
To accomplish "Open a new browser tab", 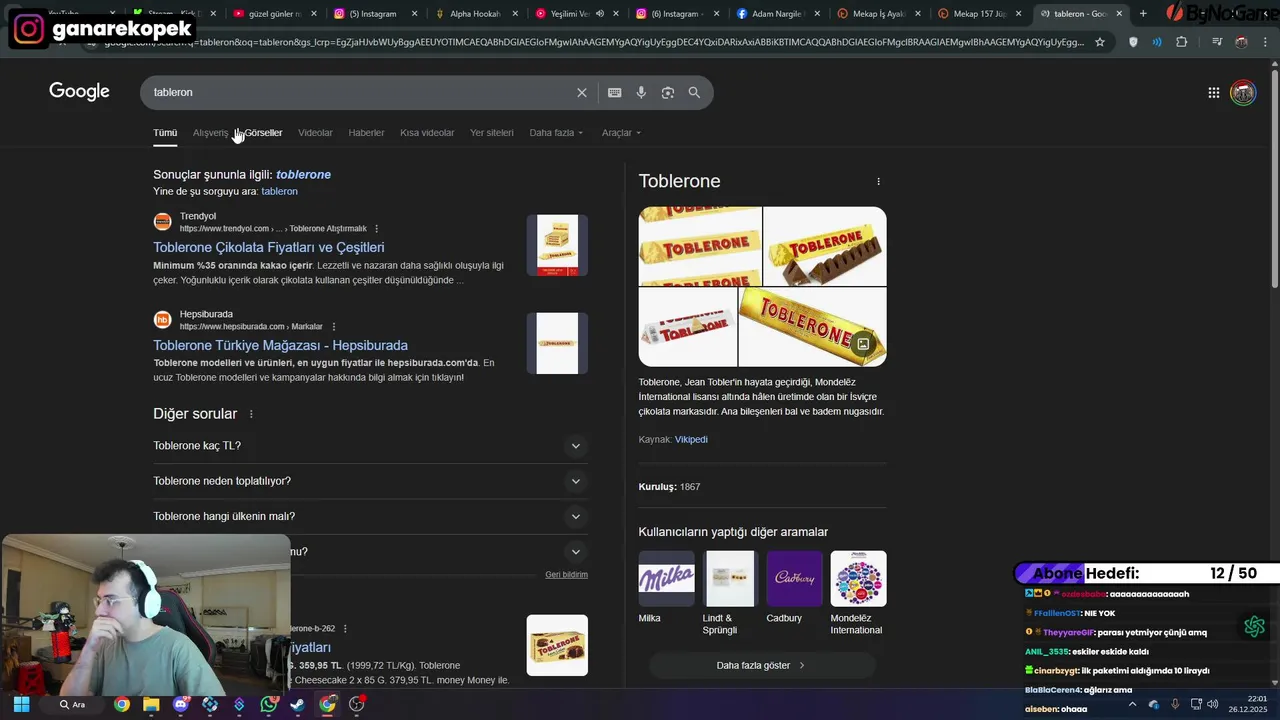I will tap(1143, 14).
